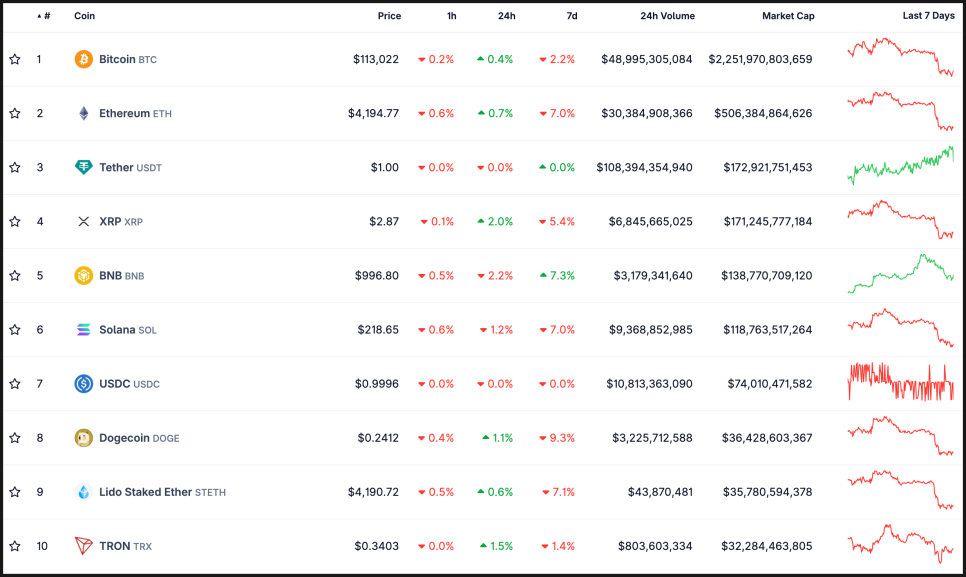This screenshot has width=966, height=577.
Task: Open the XRP coin link
Action: pos(121,222)
